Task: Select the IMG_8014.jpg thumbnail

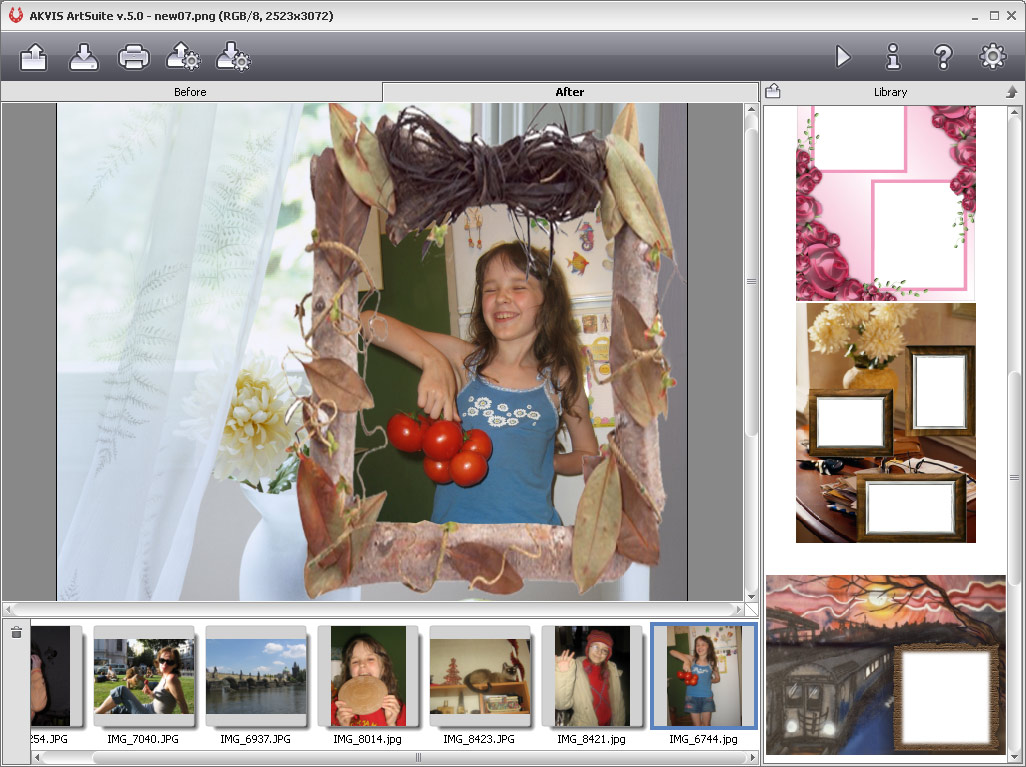Action: click(367, 677)
